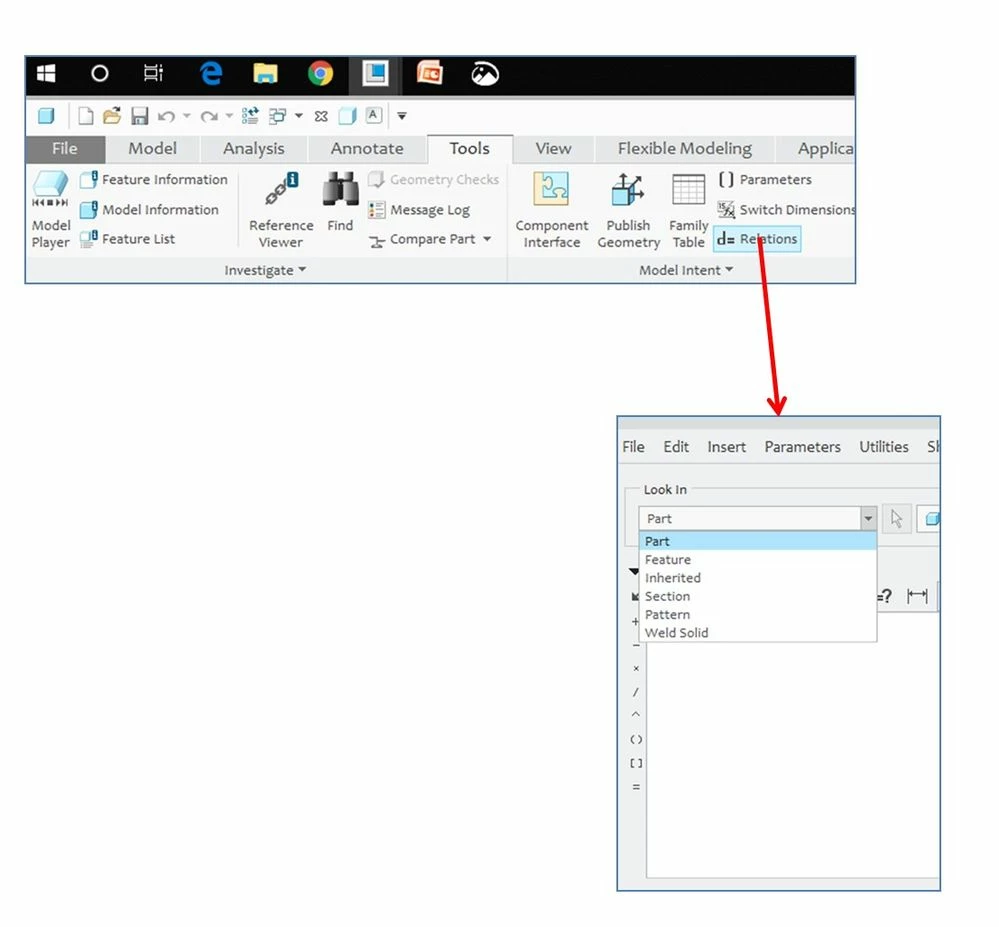This screenshot has width=999, height=927.
Task: Click the Windows switcher icon in quick access toolbar
Action: (277, 116)
